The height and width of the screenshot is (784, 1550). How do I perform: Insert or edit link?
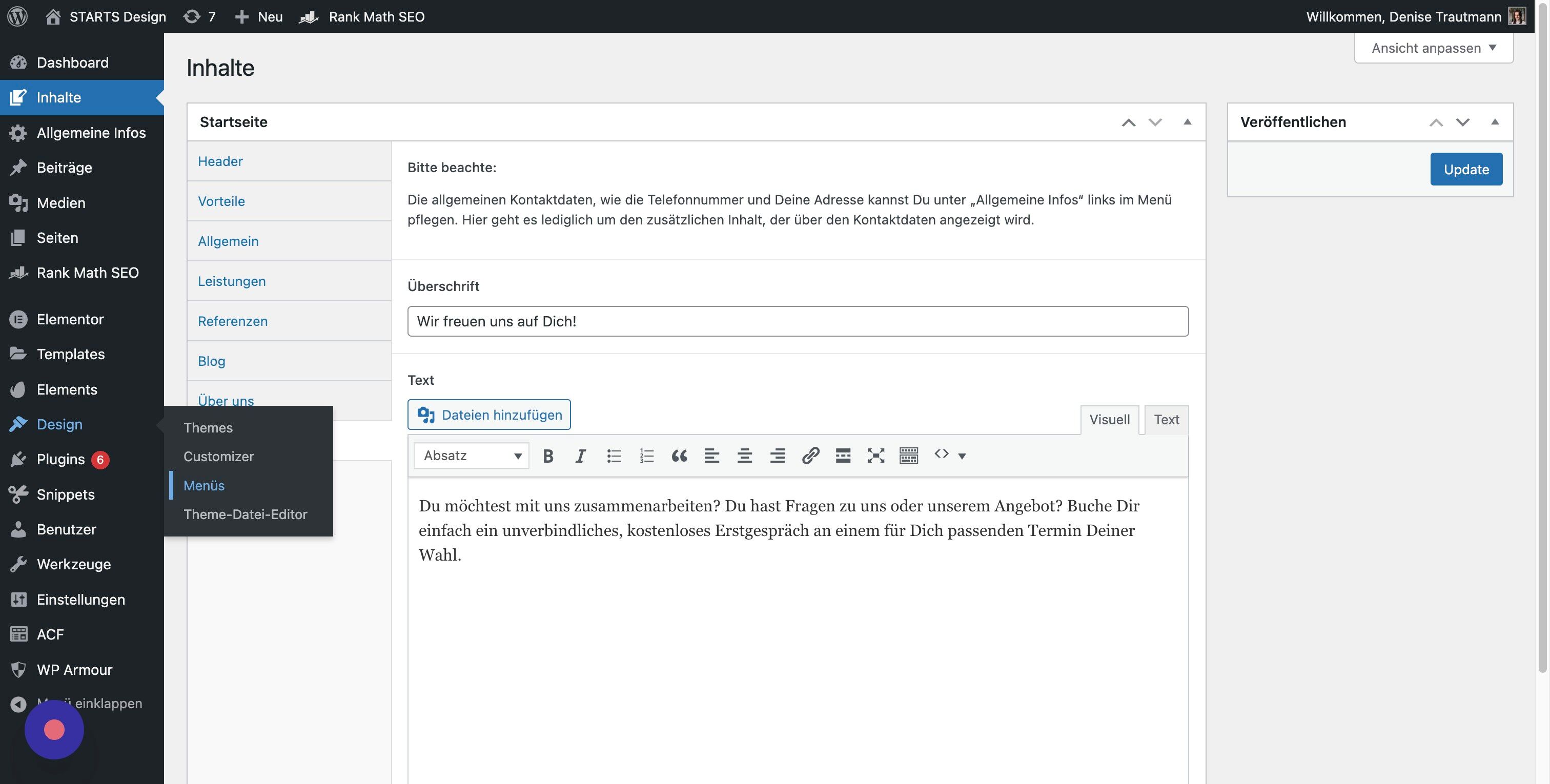[x=810, y=456]
